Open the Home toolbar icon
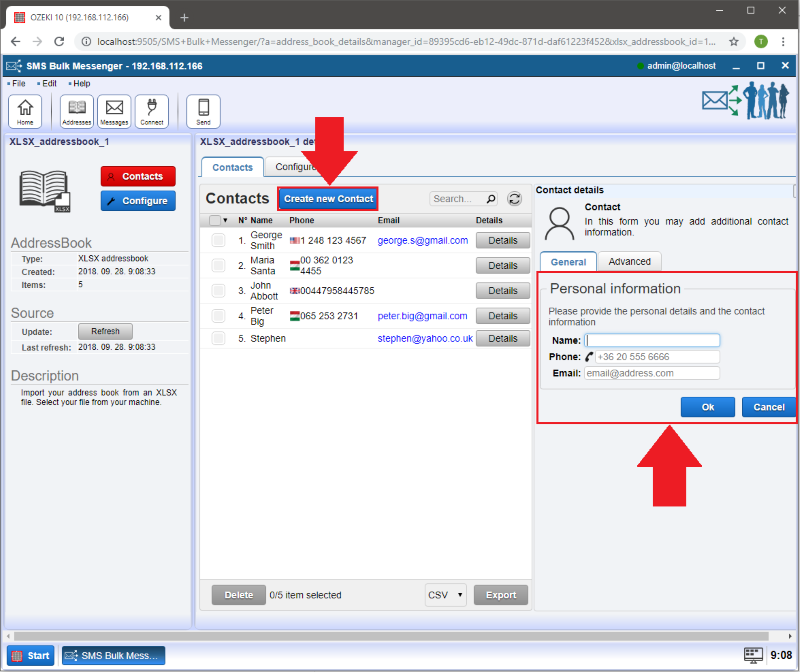 pos(25,110)
